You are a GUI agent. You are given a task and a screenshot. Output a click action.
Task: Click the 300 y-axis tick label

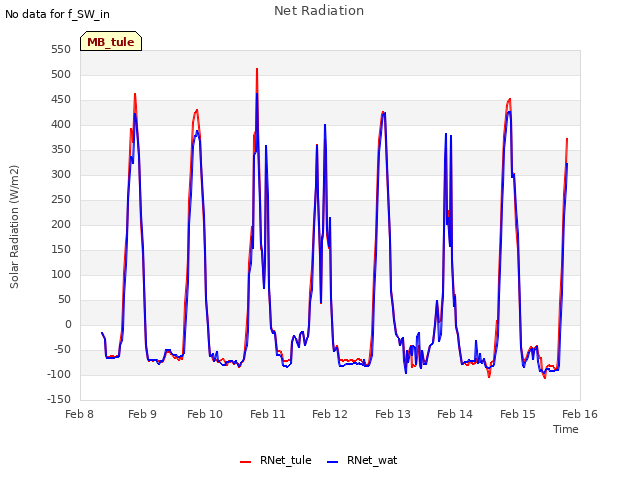pyautogui.click(x=61, y=175)
